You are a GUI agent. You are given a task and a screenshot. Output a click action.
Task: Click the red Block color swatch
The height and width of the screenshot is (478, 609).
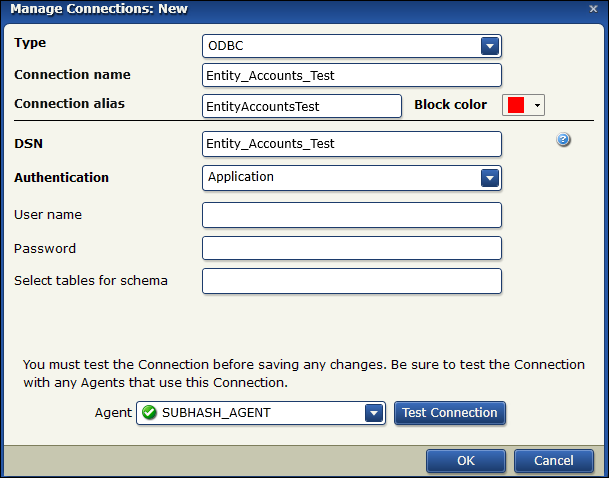tap(517, 106)
